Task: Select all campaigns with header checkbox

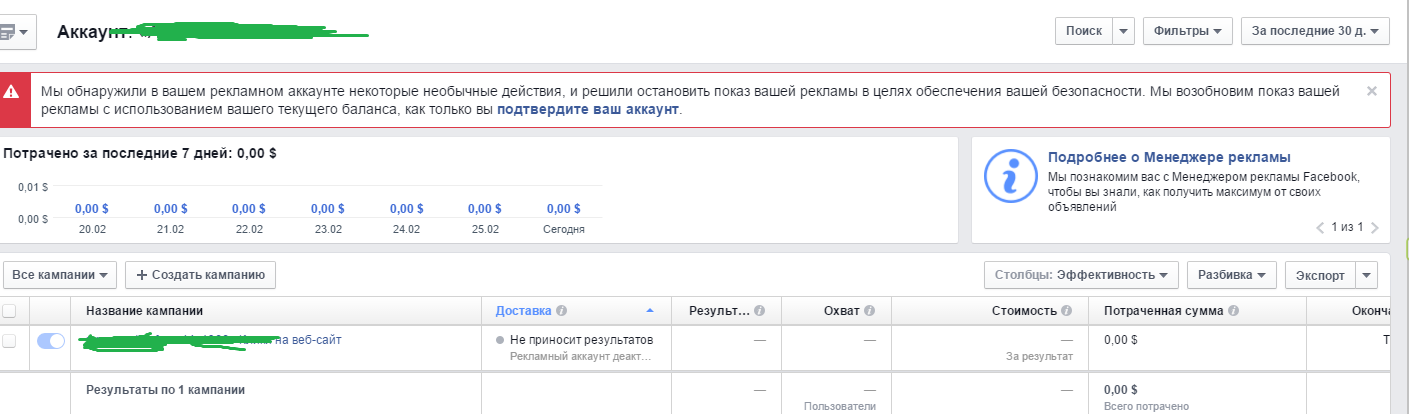Action: (x=9, y=311)
